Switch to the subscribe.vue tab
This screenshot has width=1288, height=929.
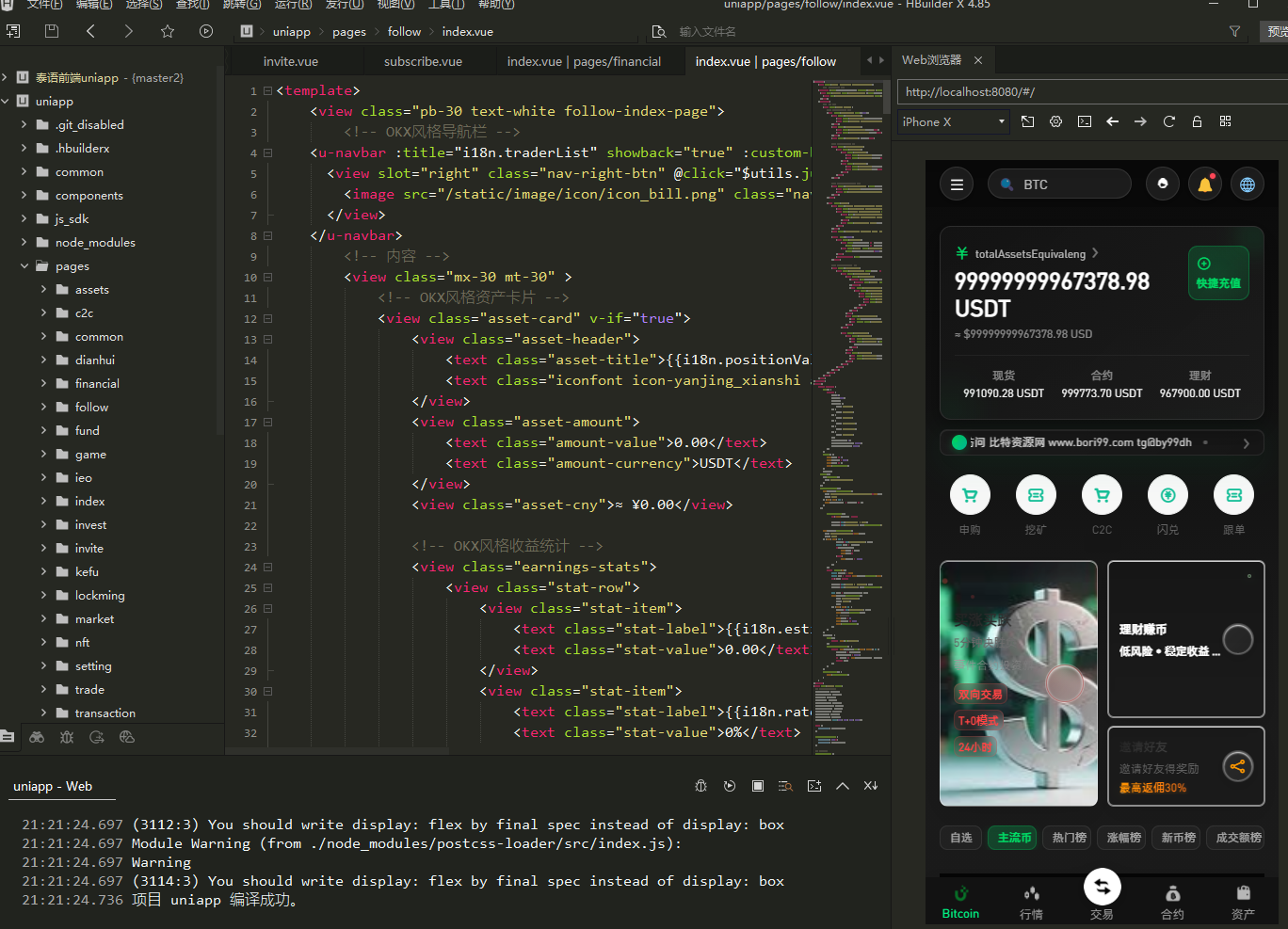coord(423,61)
